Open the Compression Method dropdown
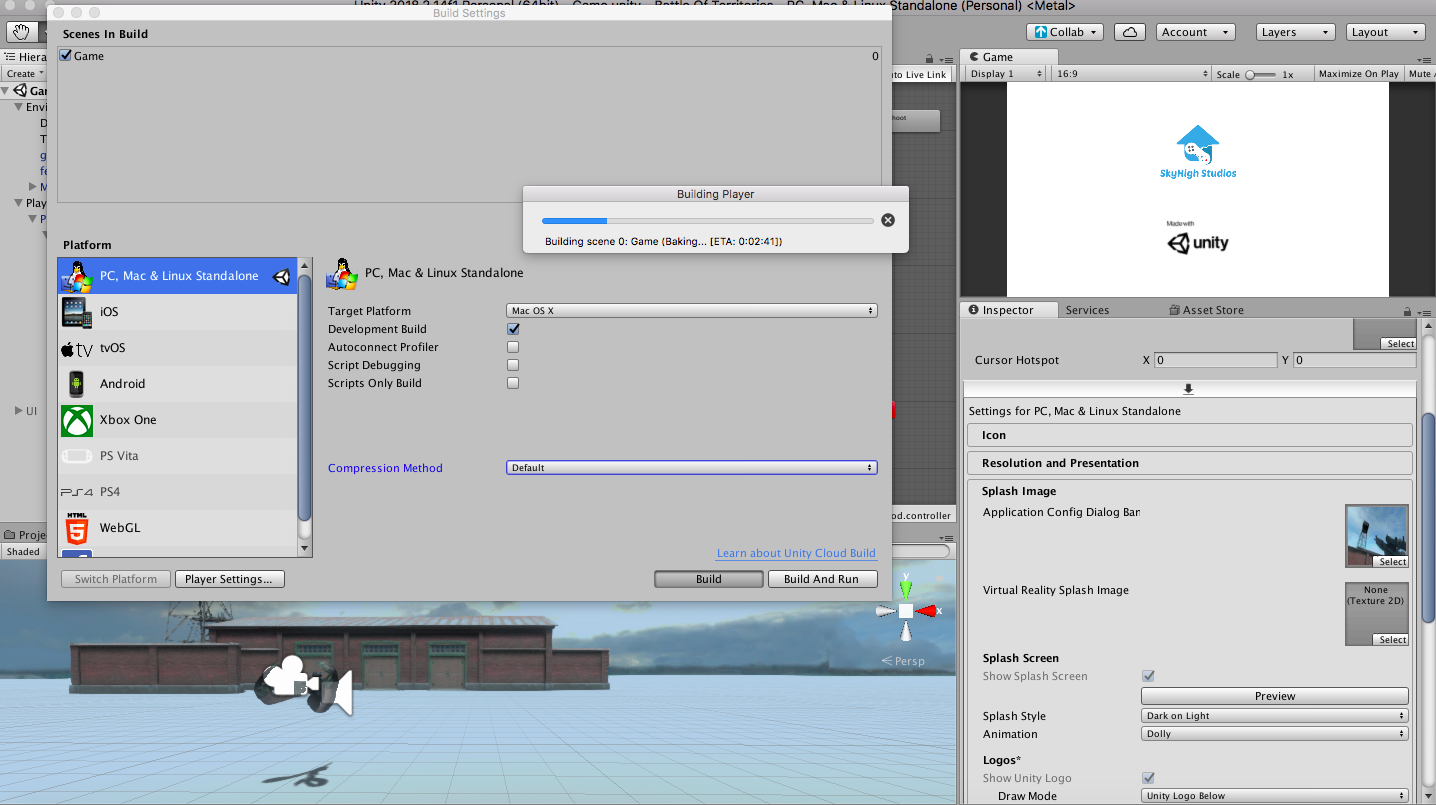The height and width of the screenshot is (805, 1436). click(692, 468)
